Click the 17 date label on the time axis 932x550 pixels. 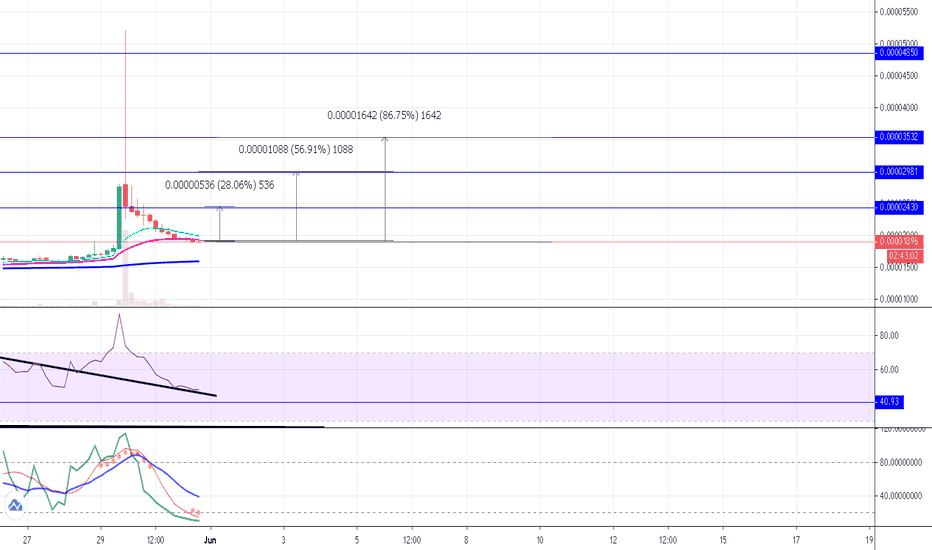point(796,540)
